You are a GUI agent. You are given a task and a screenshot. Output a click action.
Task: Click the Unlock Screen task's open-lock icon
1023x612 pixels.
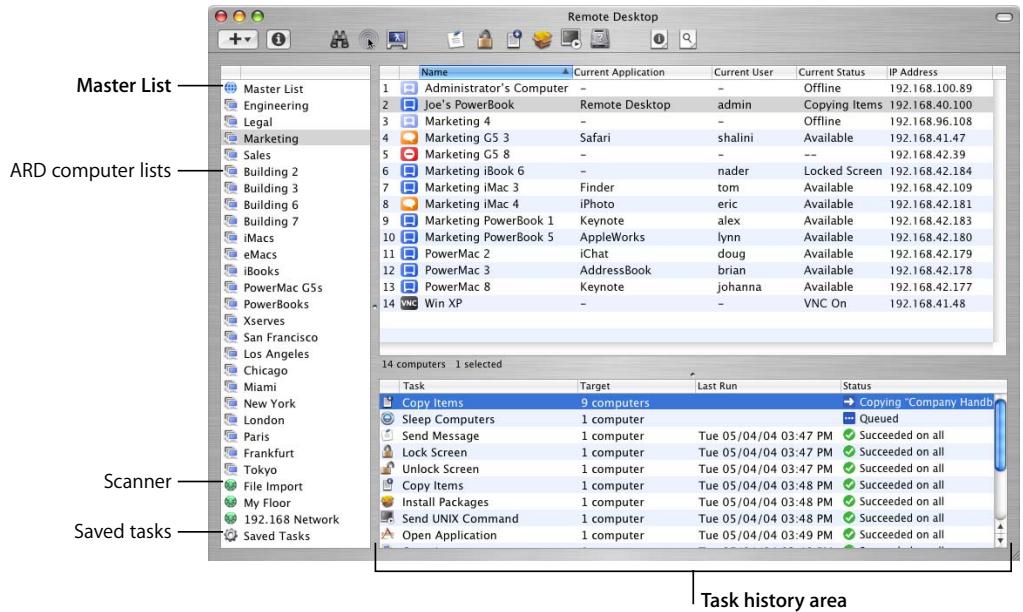click(388, 468)
